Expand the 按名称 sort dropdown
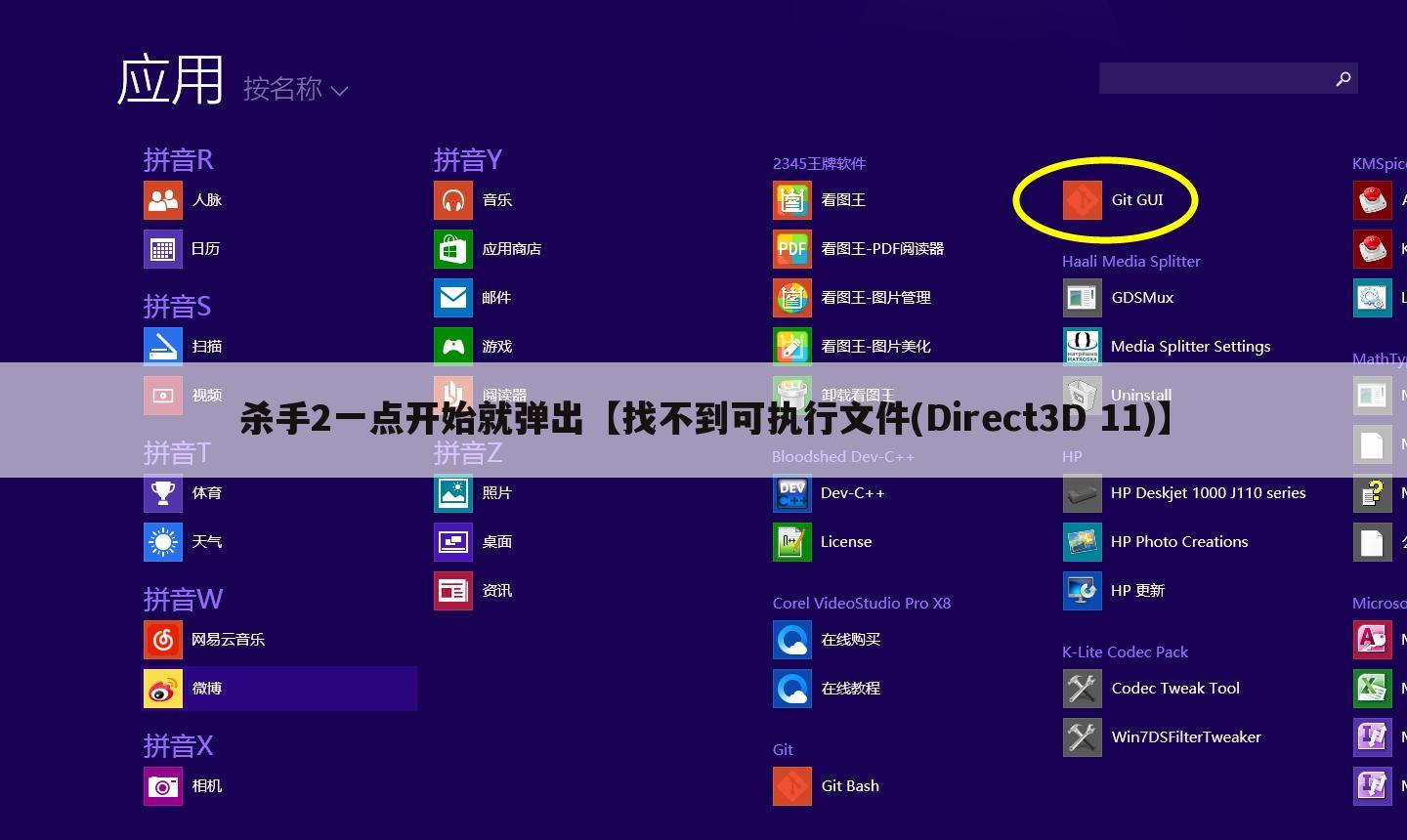 pyautogui.click(x=296, y=89)
